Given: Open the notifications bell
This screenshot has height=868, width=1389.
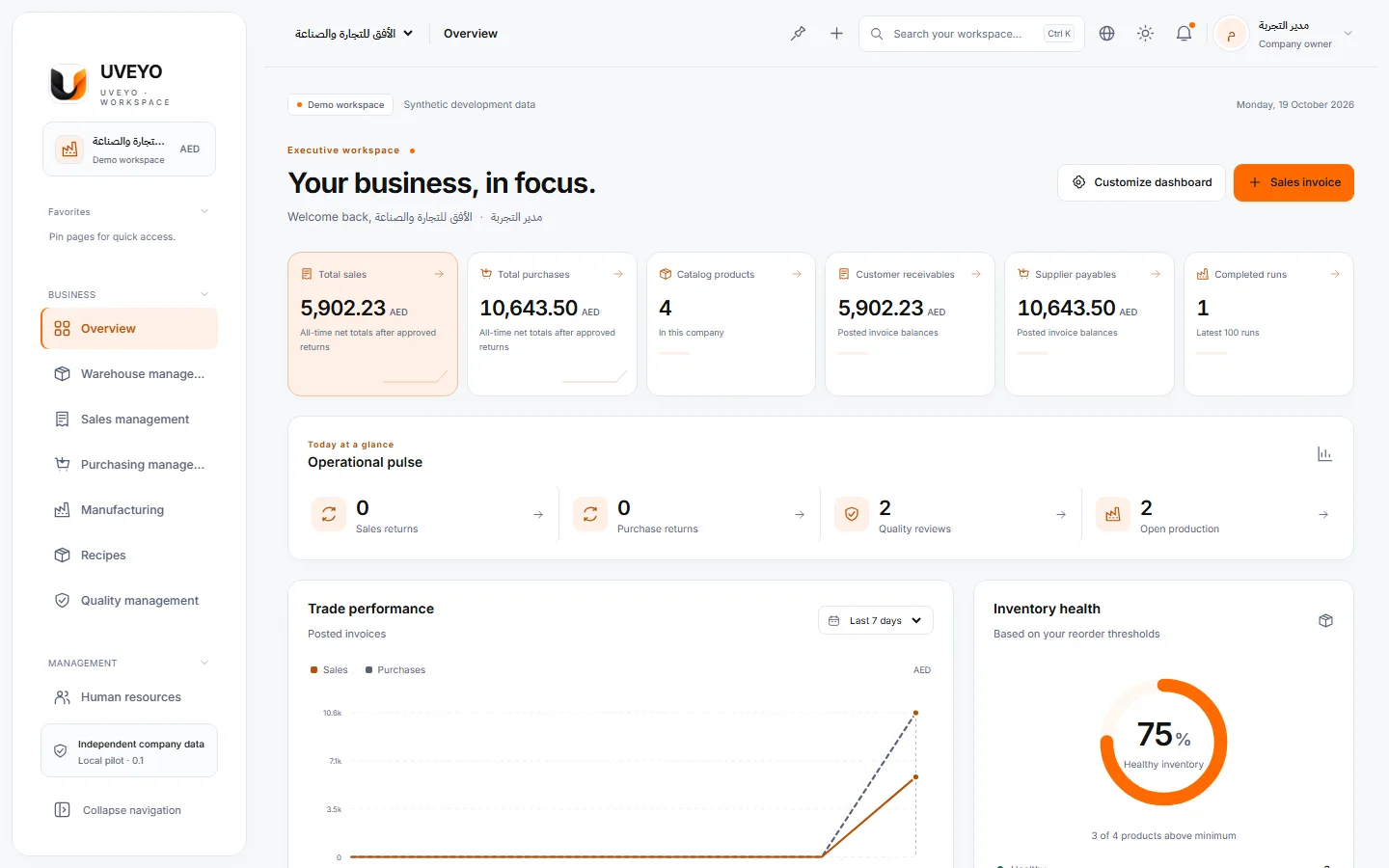Looking at the screenshot, I should (1185, 34).
